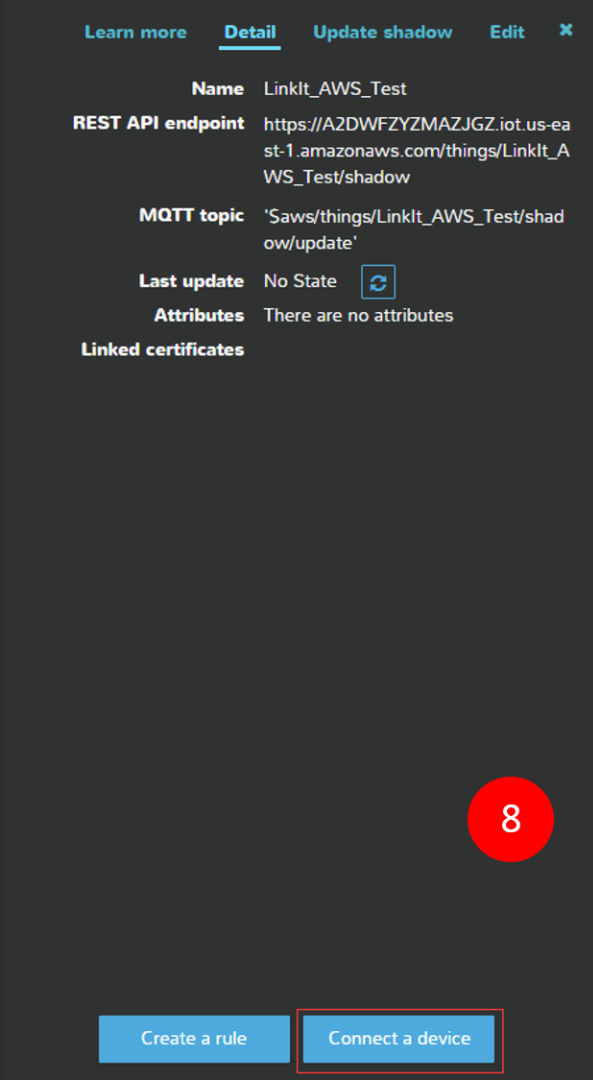This screenshot has width=593, height=1080.
Task: Select the MQTT topic value text
Action: point(414,229)
